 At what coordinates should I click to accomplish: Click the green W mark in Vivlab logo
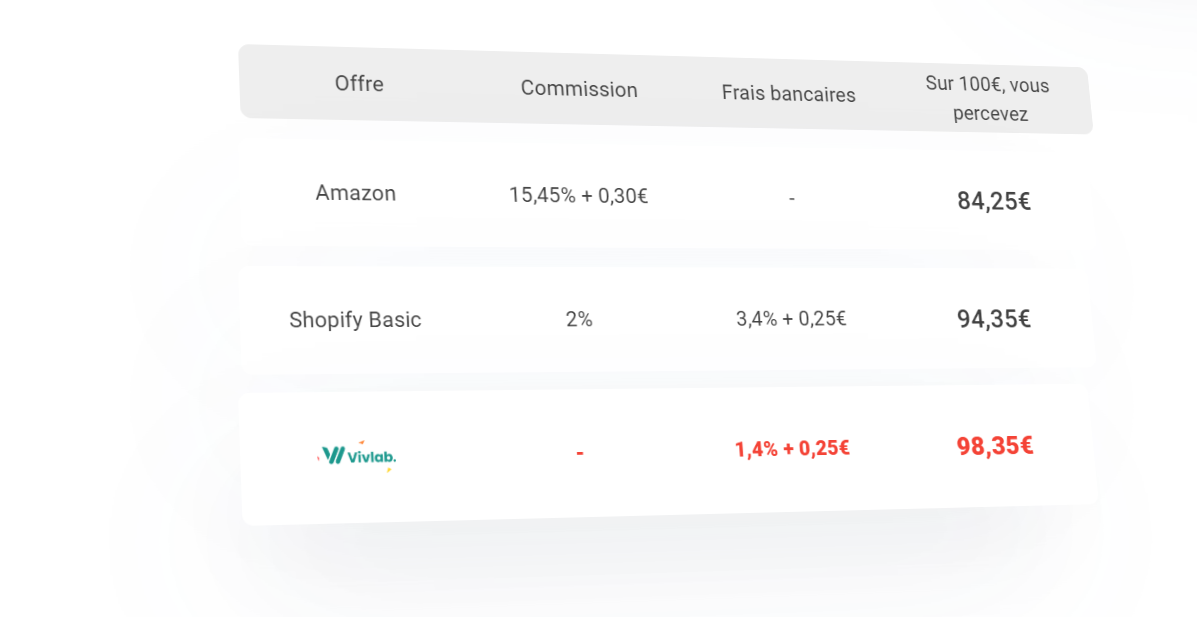[334, 456]
